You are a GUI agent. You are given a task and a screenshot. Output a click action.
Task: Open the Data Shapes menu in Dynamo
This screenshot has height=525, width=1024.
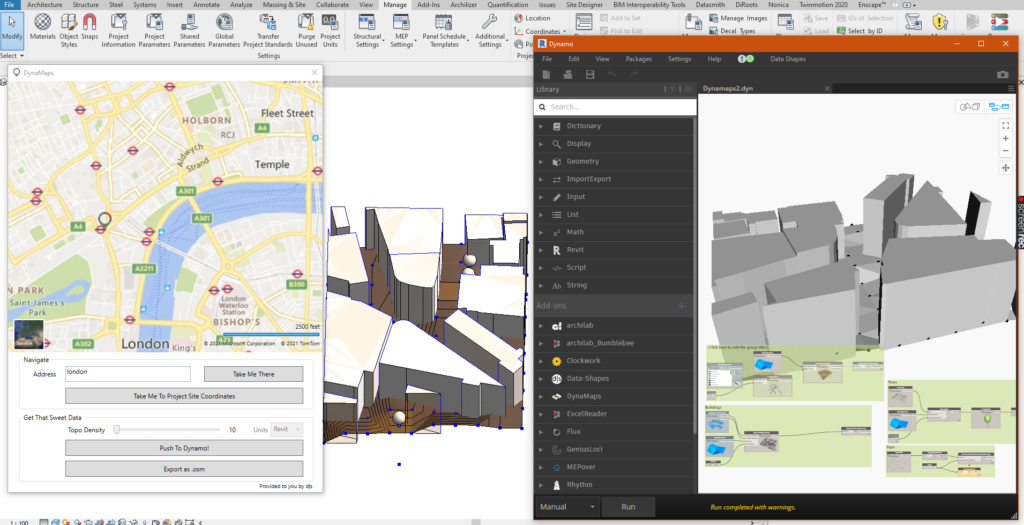tap(788, 59)
